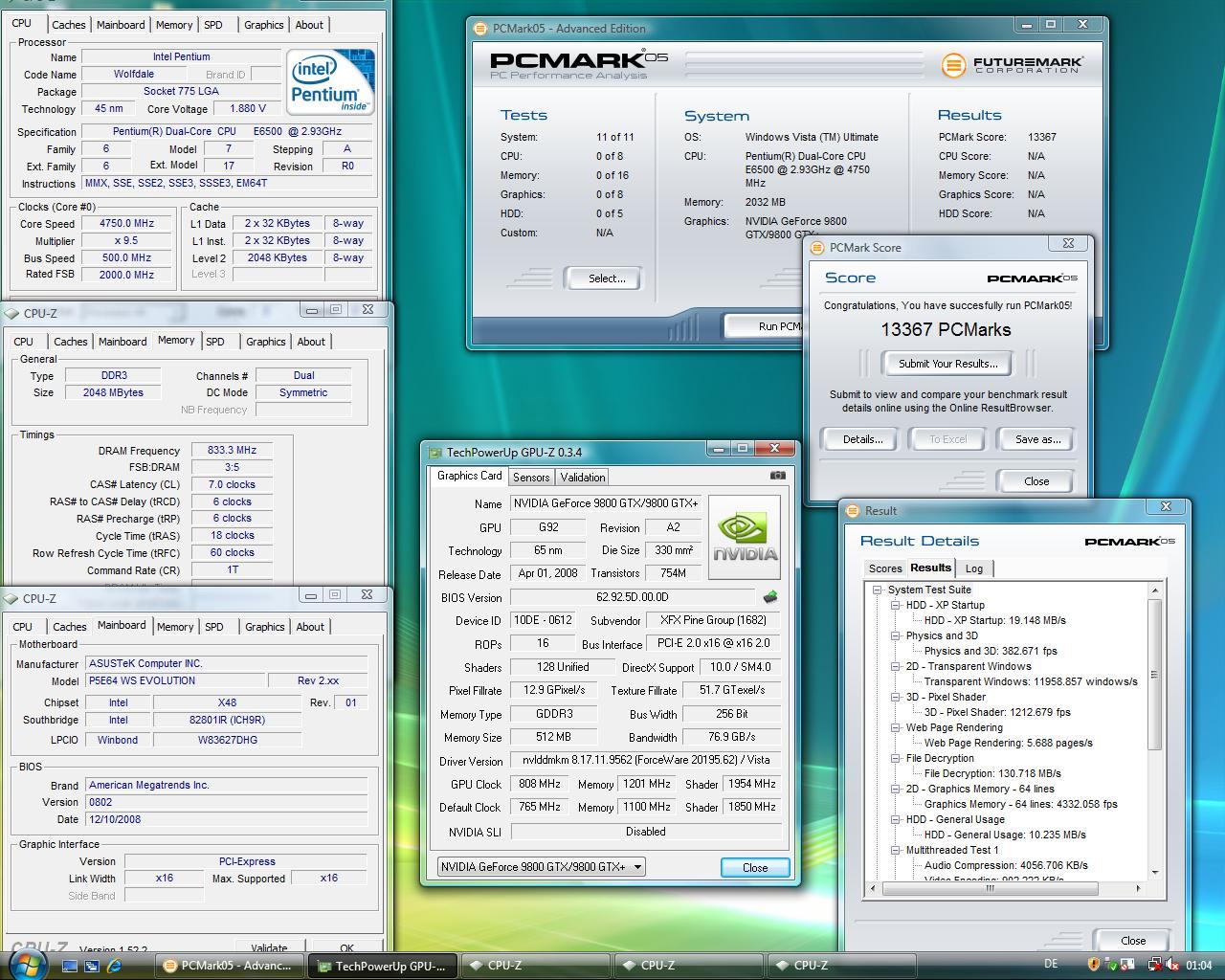Switch to TechPowerUp GPU-Z taskbar button
Screen dimensions: 1225x980
384,966
